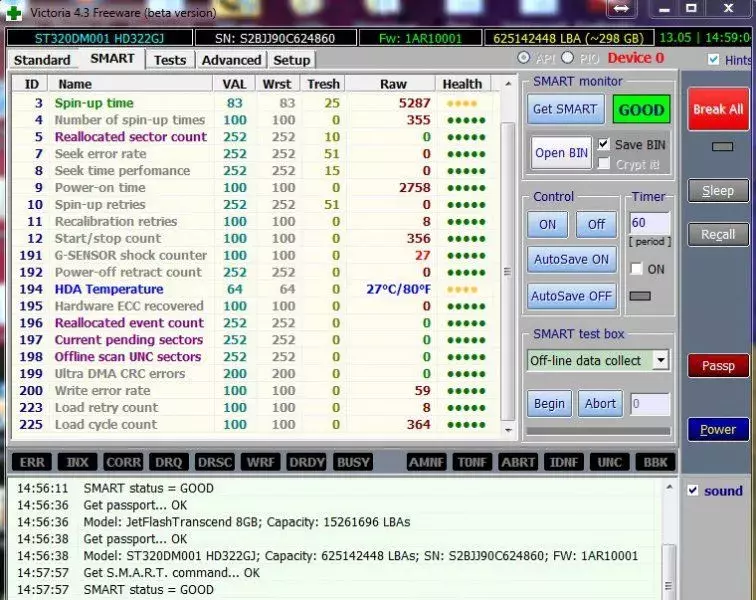Toggle the sound checkbox

(693, 491)
